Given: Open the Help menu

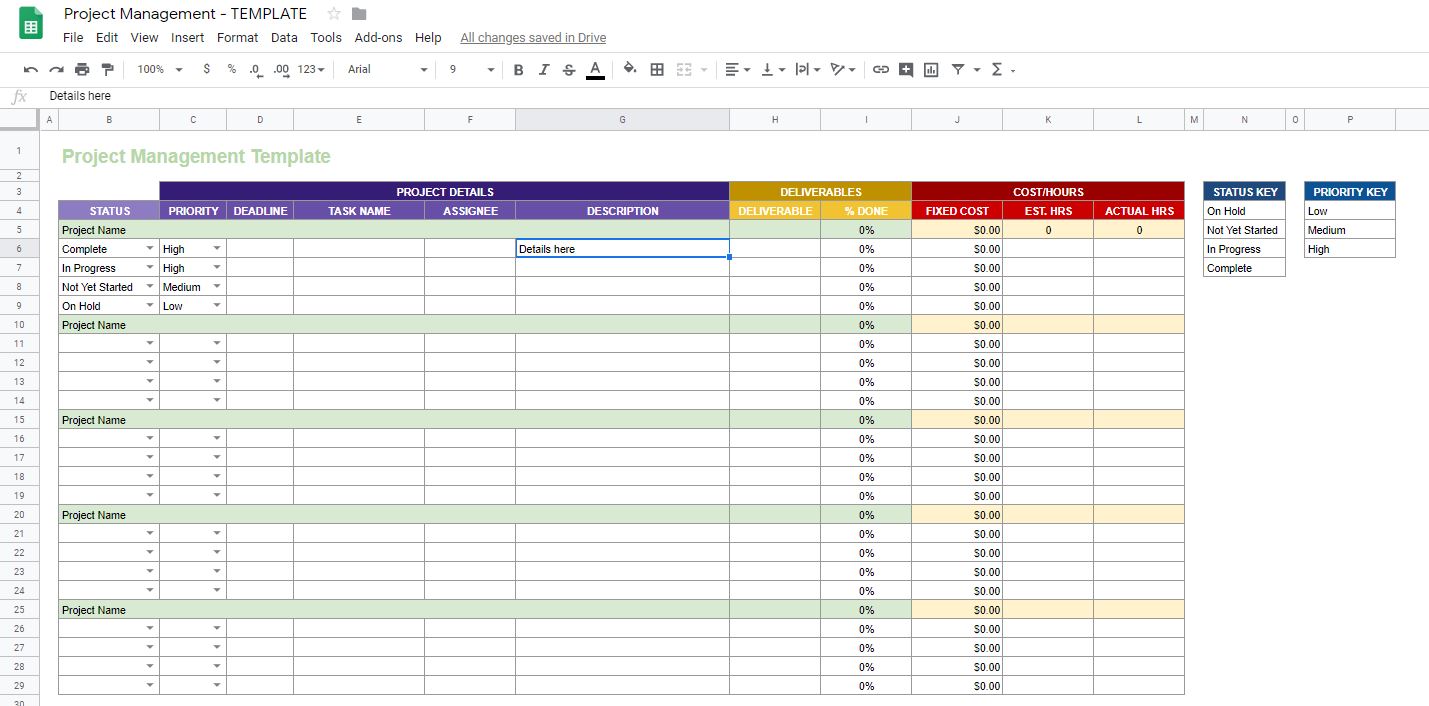Looking at the screenshot, I should [x=428, y=38].
